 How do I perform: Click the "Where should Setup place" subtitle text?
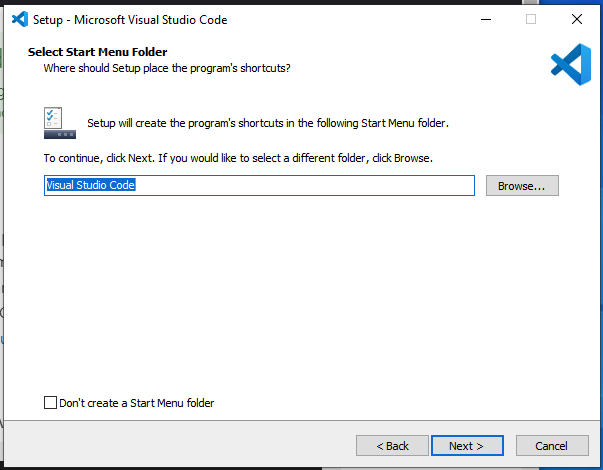tap(167, 68)
